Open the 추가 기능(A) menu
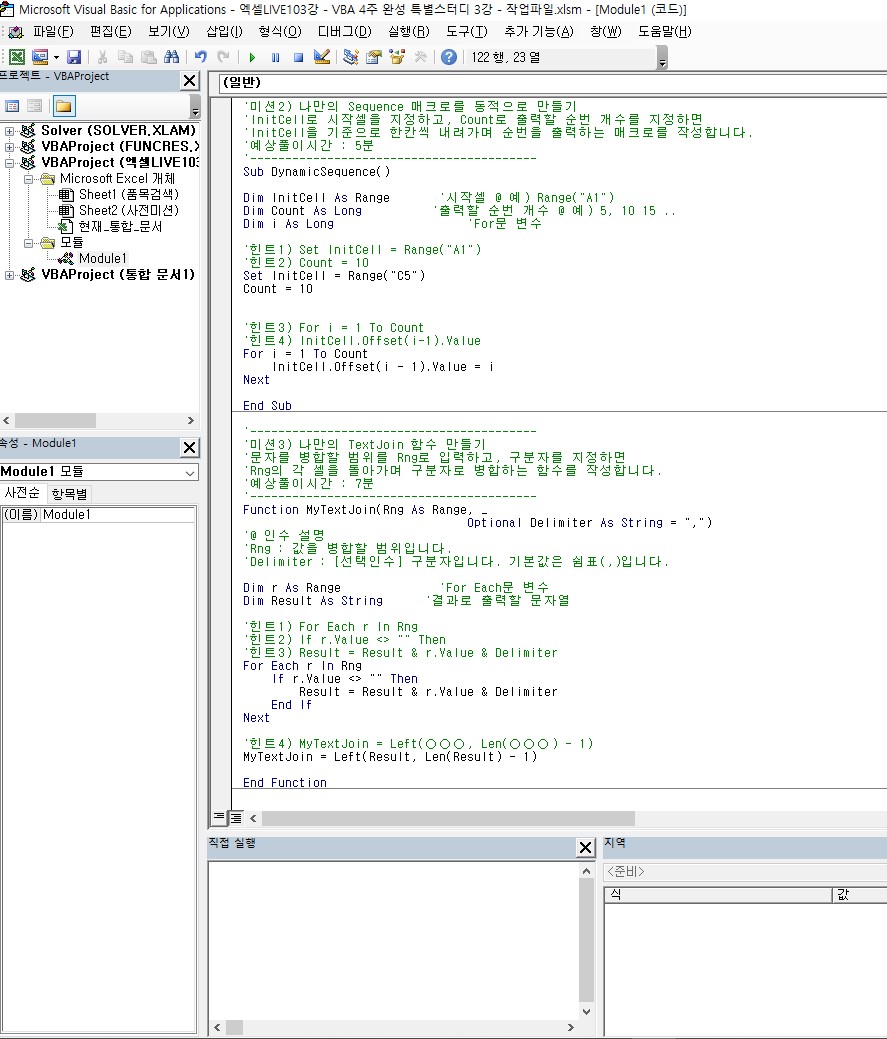Image resolution: width=887 pixels, height=1039 pixels. point(539,31)
